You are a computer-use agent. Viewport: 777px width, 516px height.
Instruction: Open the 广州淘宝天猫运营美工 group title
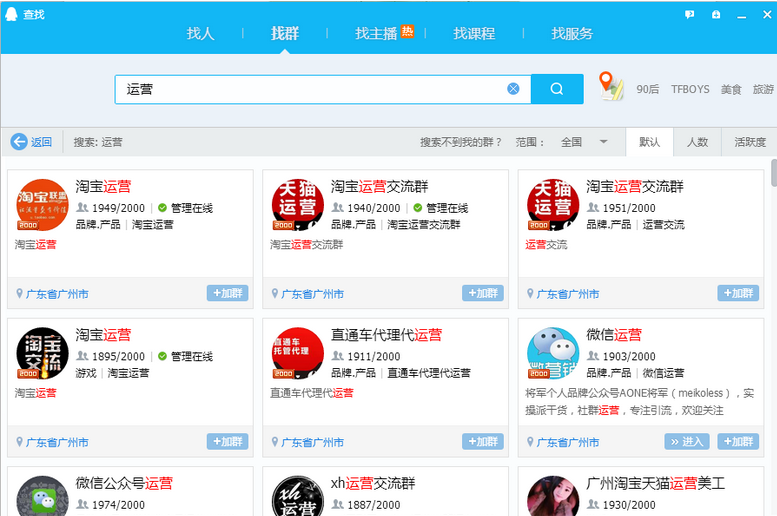coord(656,483)
